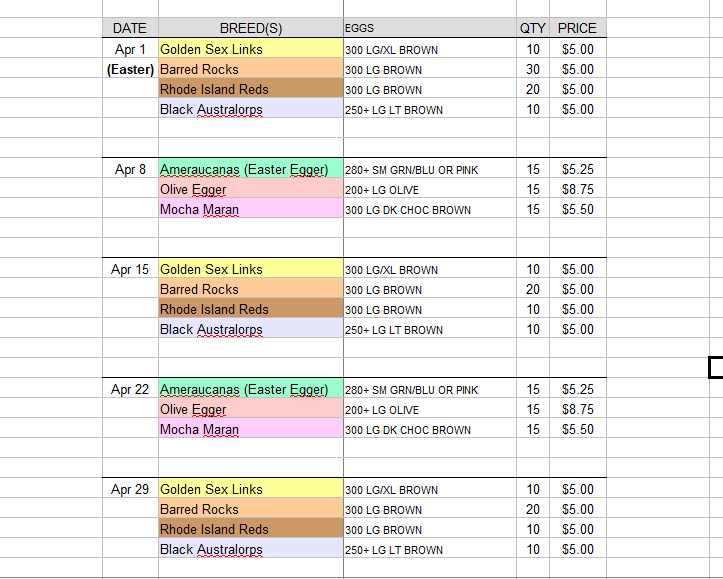
Task: Click the Apr 15 date cell
Action: coord(130,269)
